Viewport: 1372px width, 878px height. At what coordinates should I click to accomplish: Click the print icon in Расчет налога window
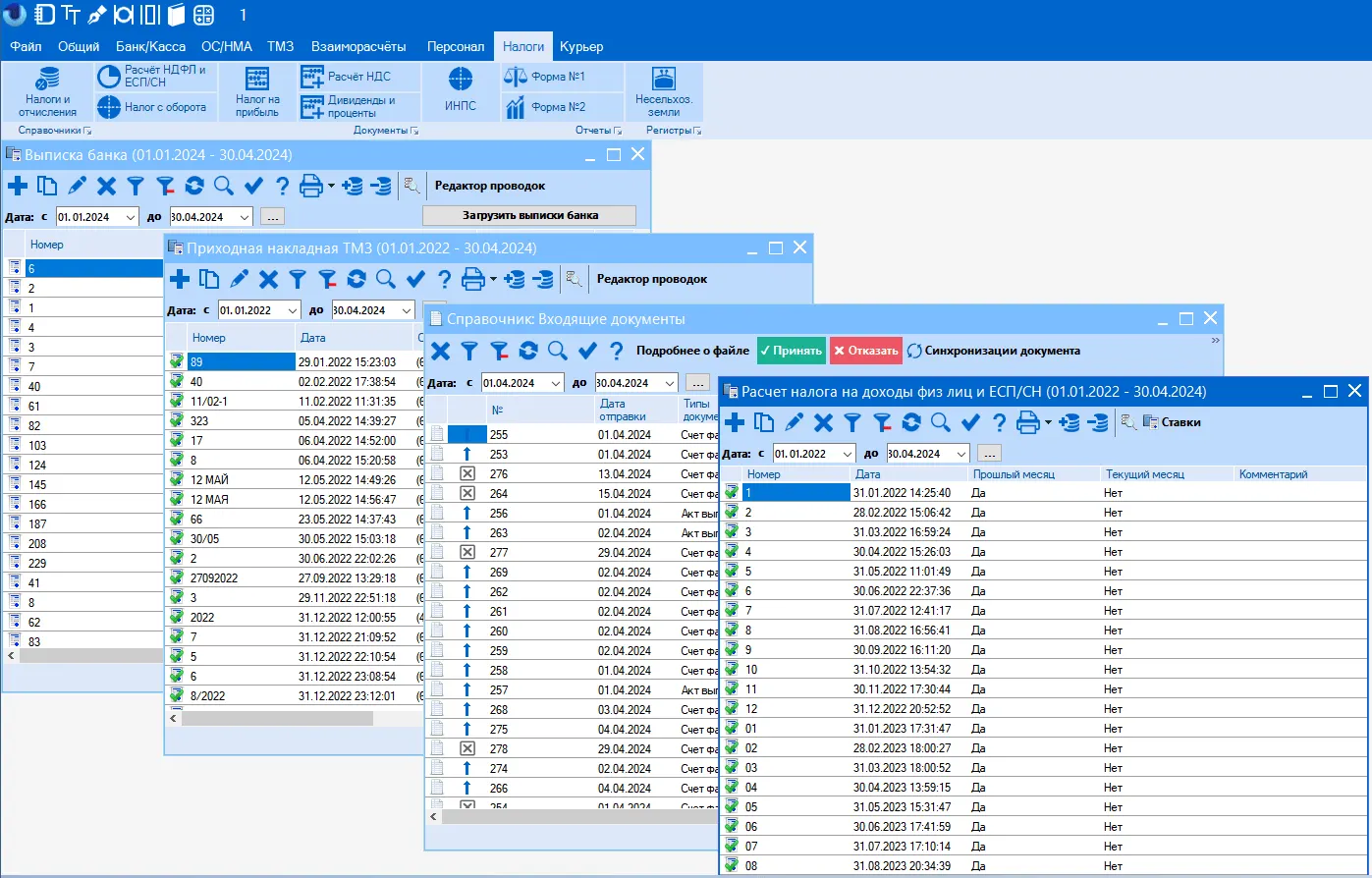[x=1027, y=422]
